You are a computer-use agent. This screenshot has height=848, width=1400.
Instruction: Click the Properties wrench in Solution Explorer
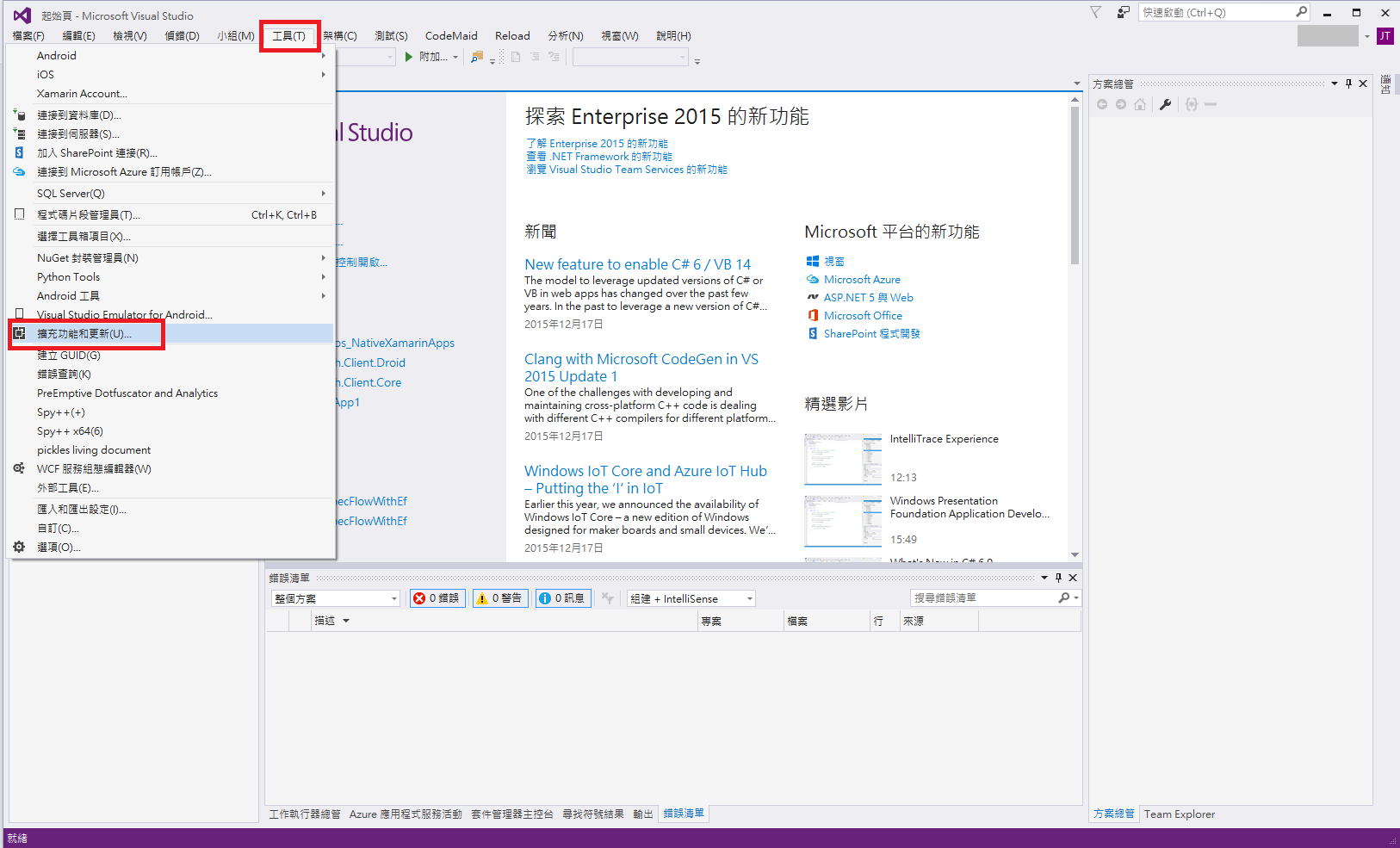pos(1165,104)
